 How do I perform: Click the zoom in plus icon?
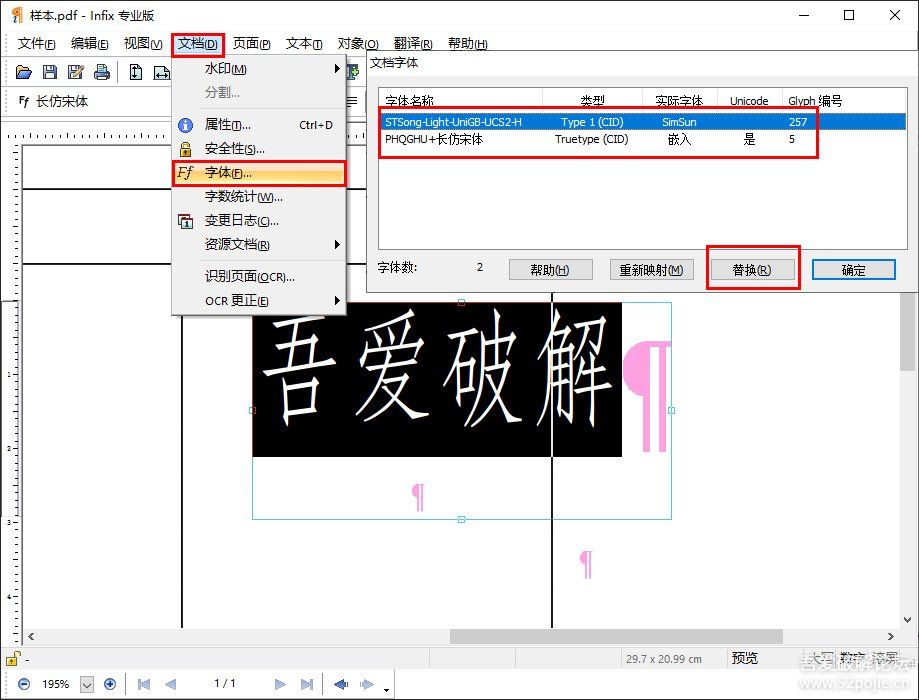point(110,684)
